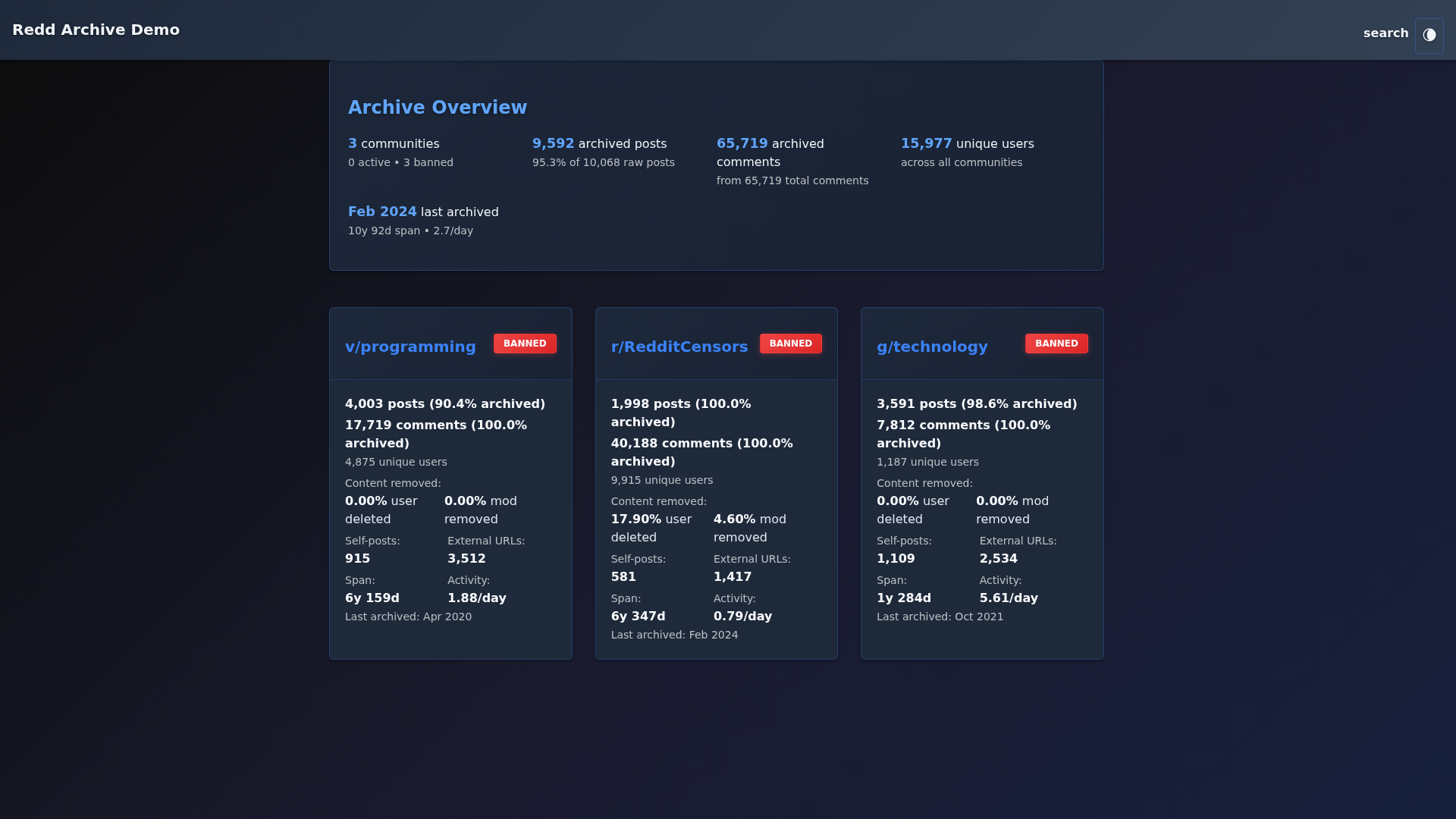The image size is (1456, 819).
Task: Click BANNED badge on v/programming card
Action: [x=525, y=344]
